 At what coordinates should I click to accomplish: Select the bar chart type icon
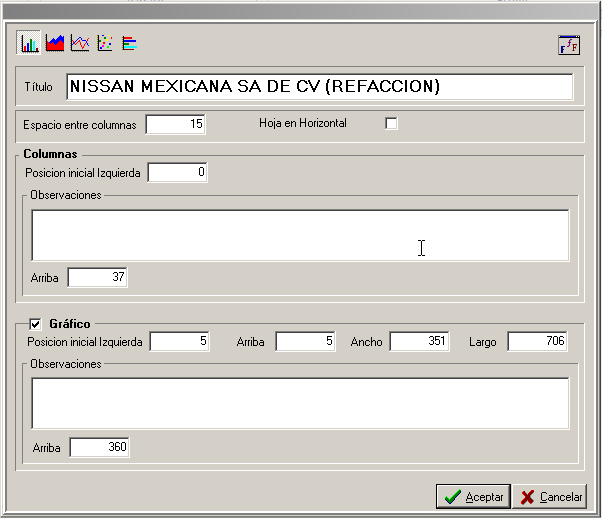click(x=29, y=43)
